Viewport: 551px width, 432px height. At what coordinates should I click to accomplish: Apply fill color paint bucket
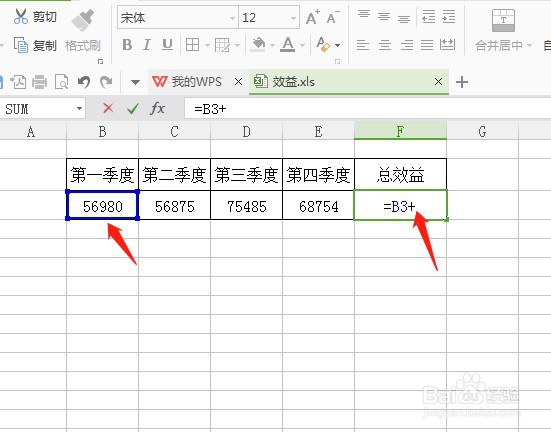coord(258,45)
